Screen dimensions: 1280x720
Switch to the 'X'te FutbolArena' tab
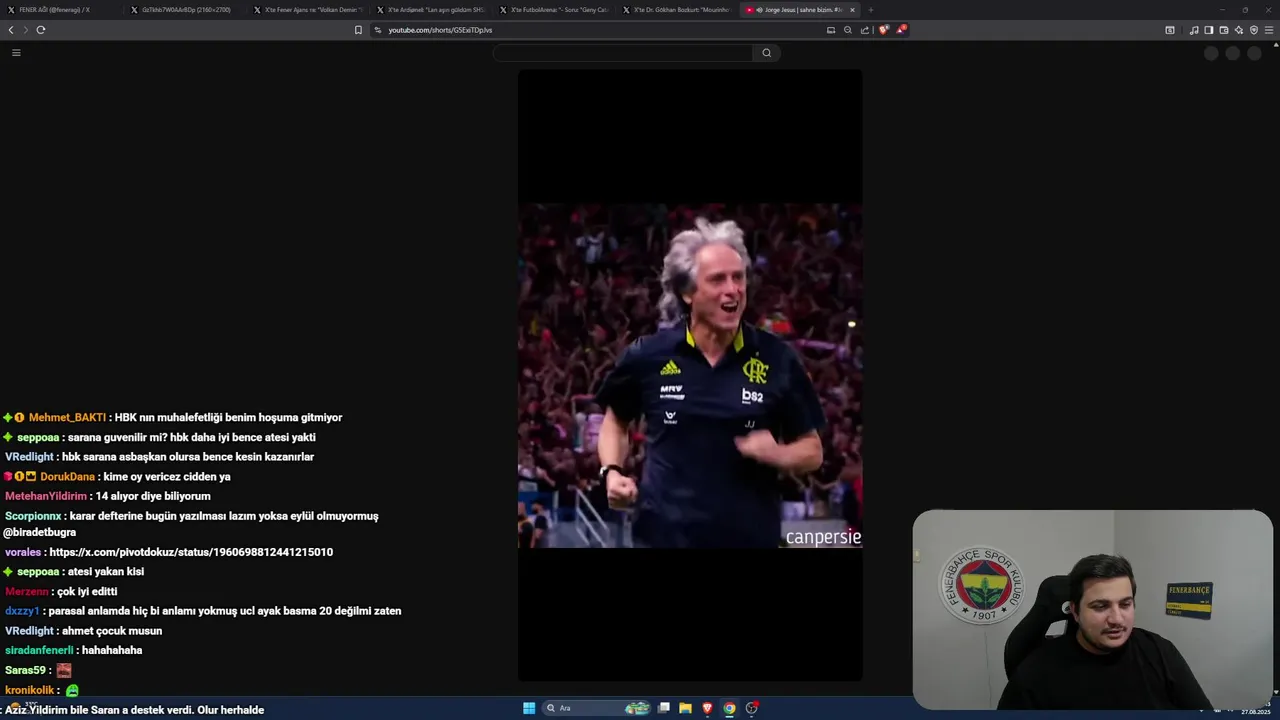pyautogui.click(x=554, y=10)
